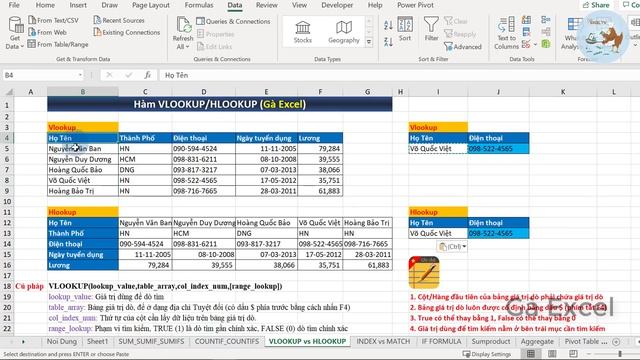Sort Z to A descending
The image size is (640, 360).
pyautogui.click(x=388, y=41)
